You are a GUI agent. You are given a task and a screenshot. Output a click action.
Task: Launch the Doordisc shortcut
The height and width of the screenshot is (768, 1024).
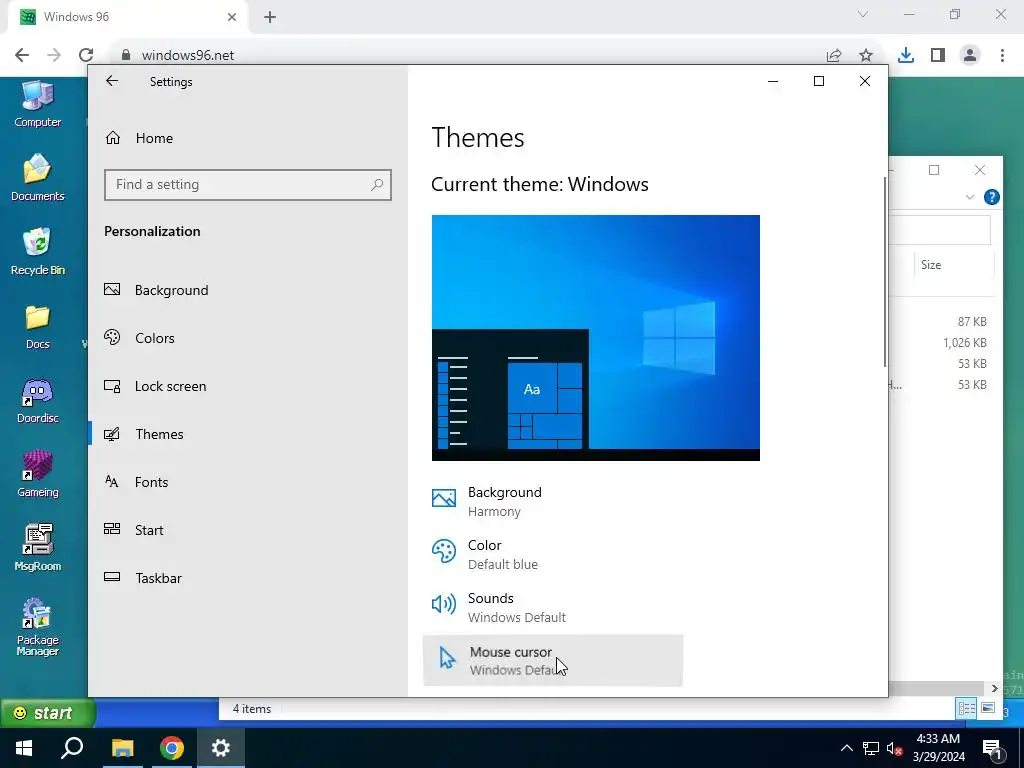pos(37,400)
